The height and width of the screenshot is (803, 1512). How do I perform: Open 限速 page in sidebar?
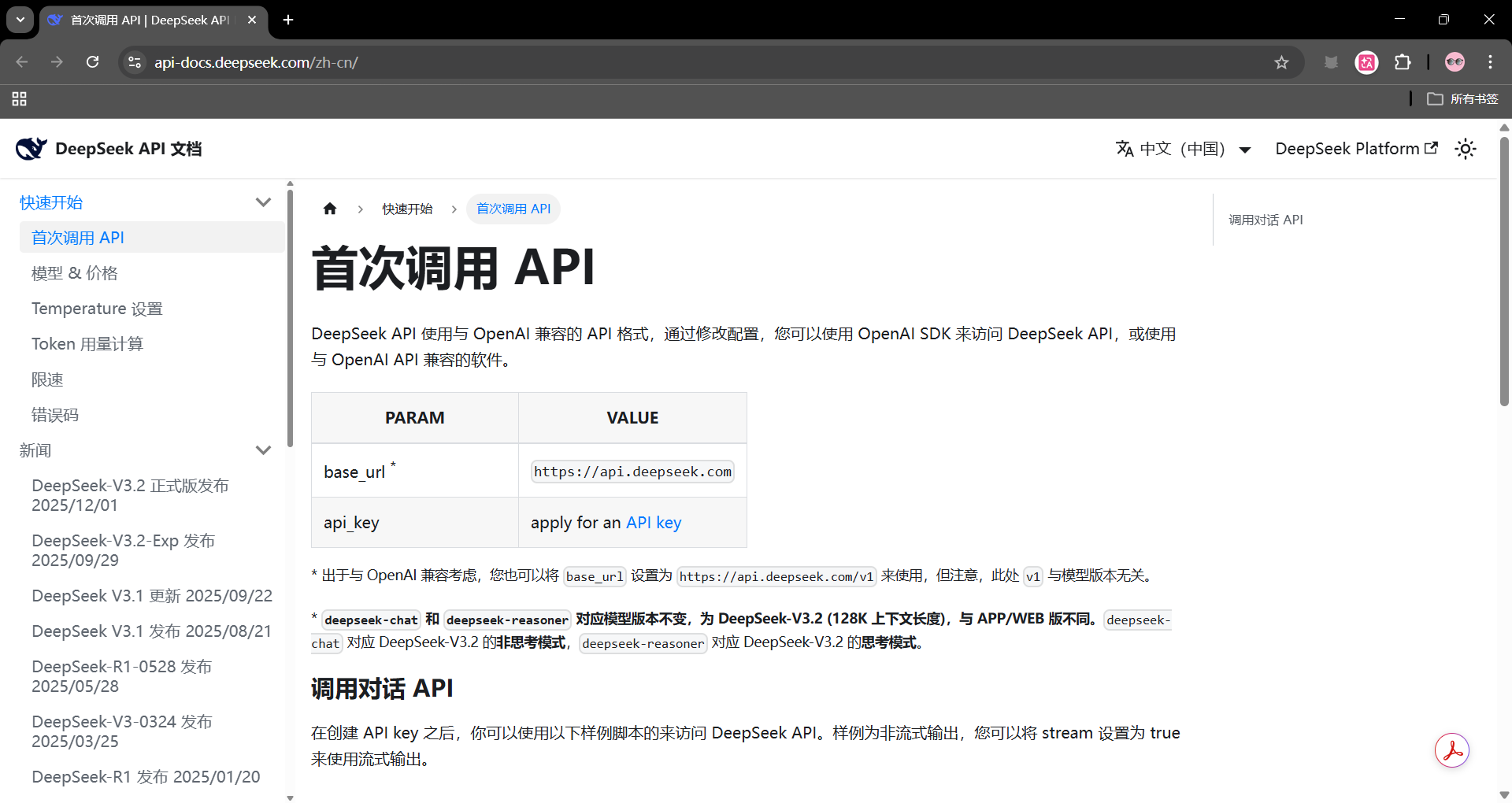[151, 379]
